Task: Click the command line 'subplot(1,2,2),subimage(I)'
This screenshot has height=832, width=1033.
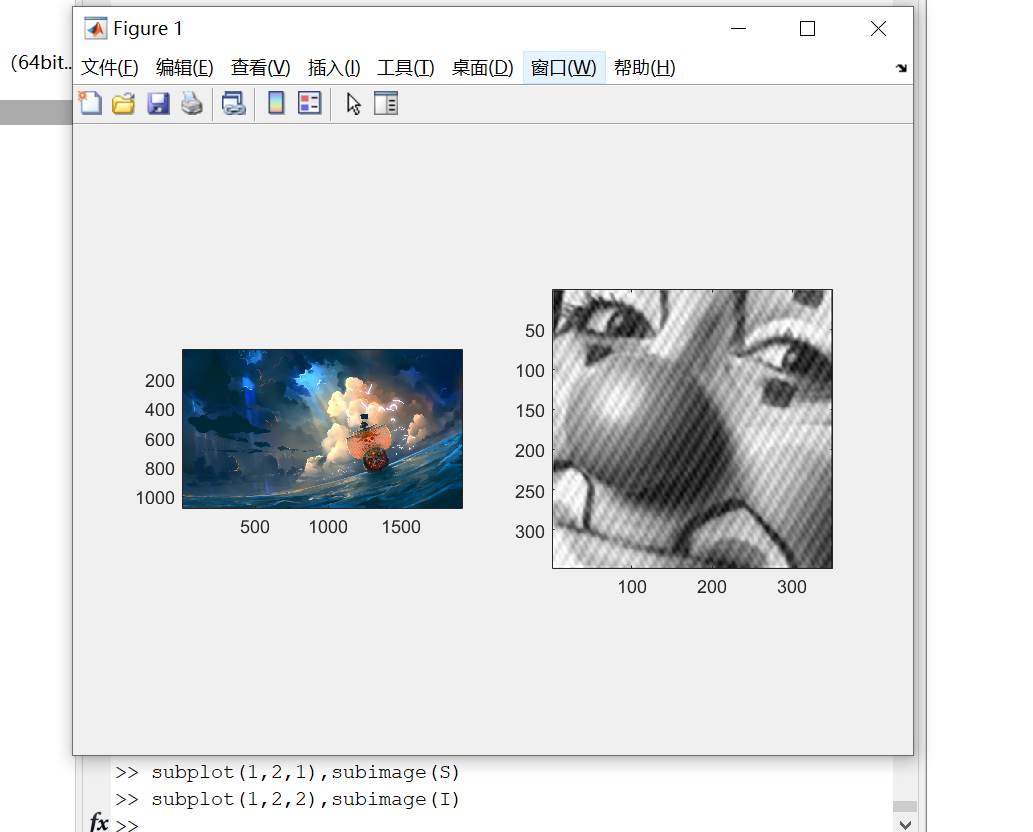Action: (x=306, y=799)
